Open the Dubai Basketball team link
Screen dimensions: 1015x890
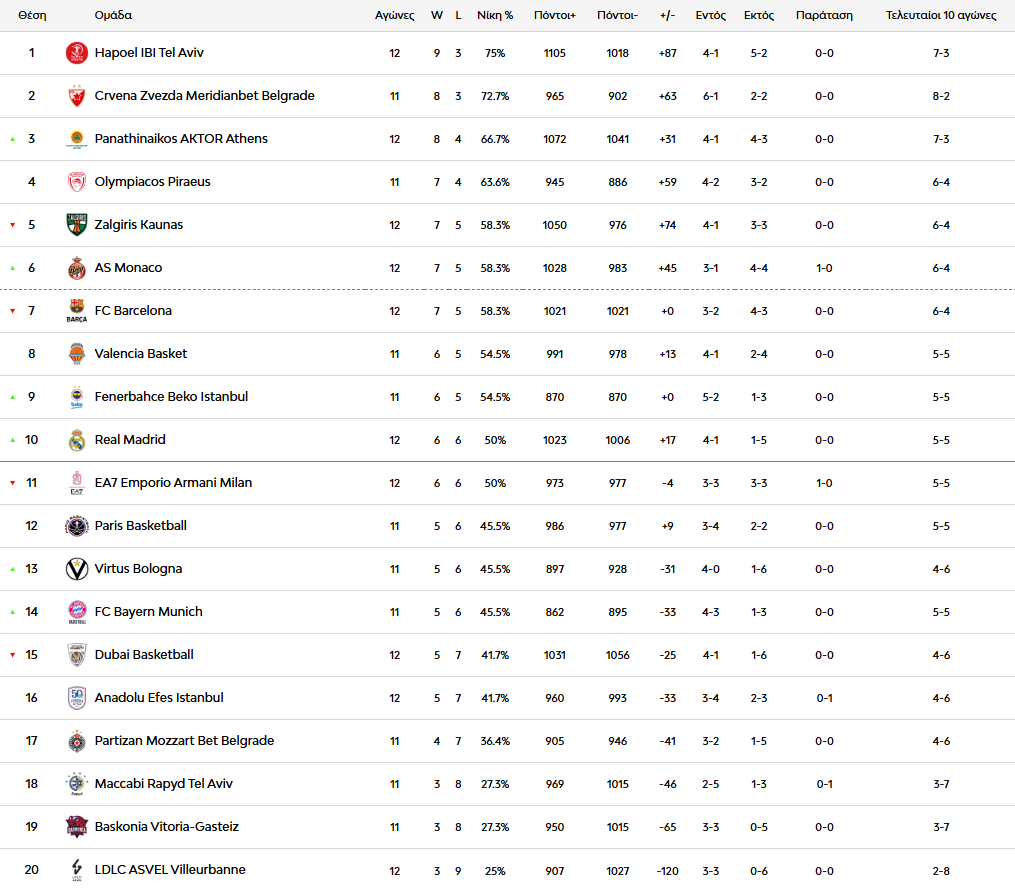pos(144,655)
